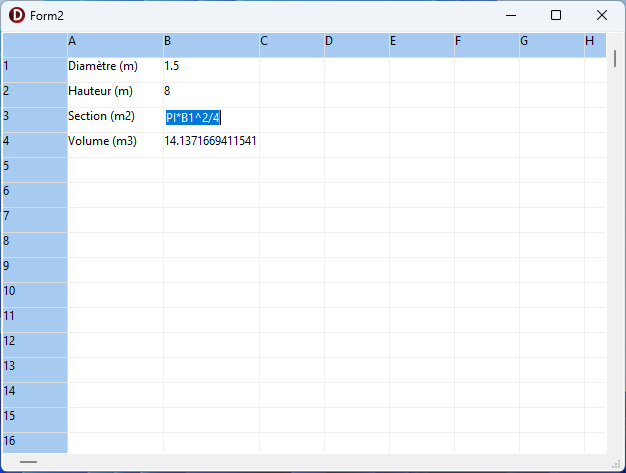Click the vertical scrollbar thumb

click(x=615, y=56)
